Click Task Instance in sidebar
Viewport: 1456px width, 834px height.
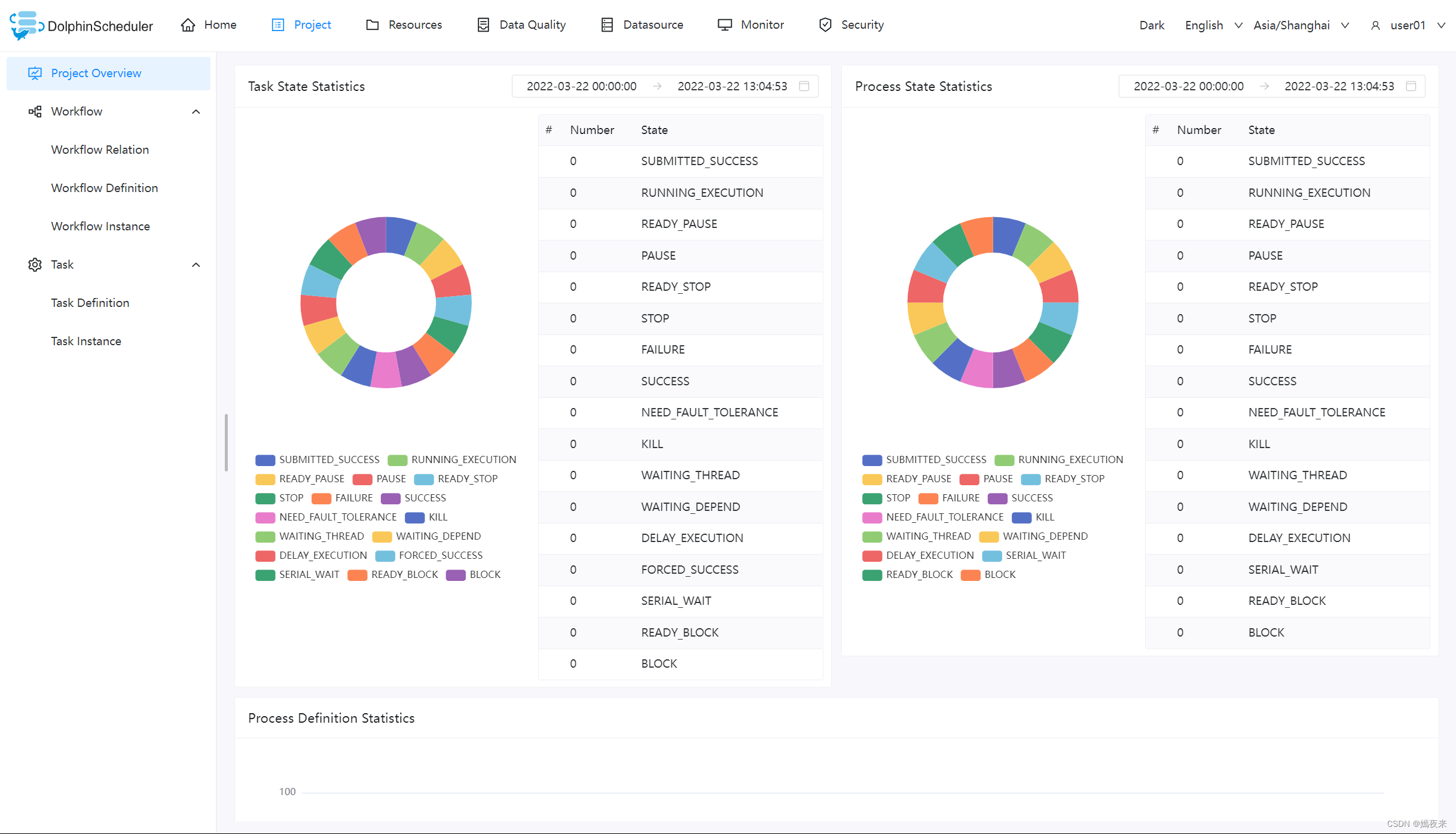[85, 341]
